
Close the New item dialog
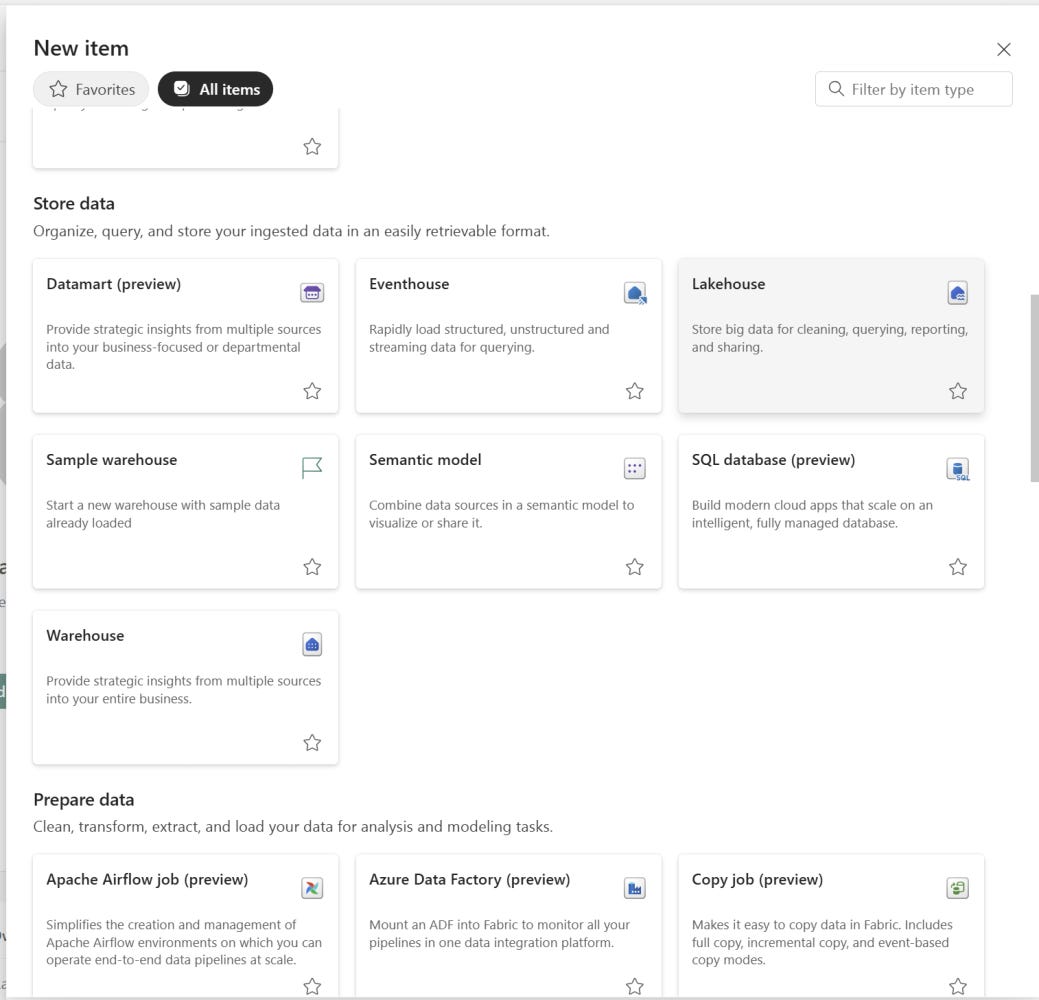[1004, 49]
